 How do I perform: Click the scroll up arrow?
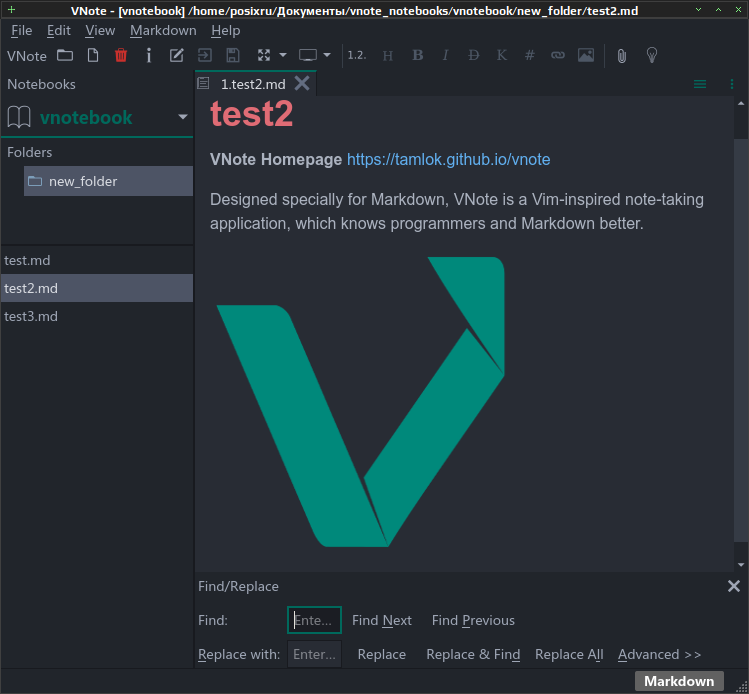click(741, 103)
